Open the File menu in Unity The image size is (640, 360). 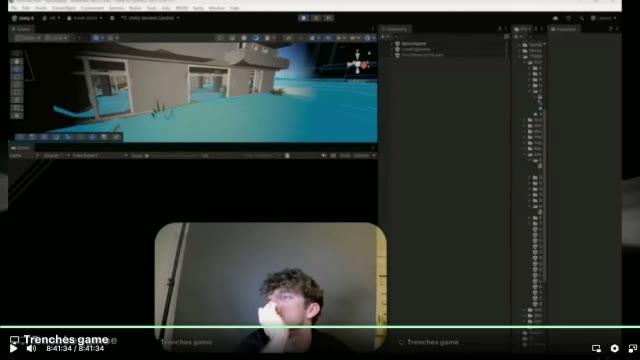[x=14, y=8]
